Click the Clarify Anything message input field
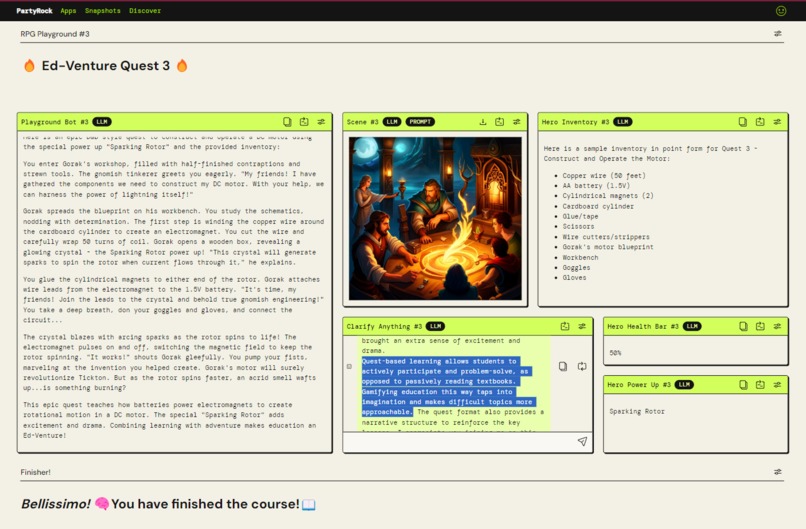 460,442
